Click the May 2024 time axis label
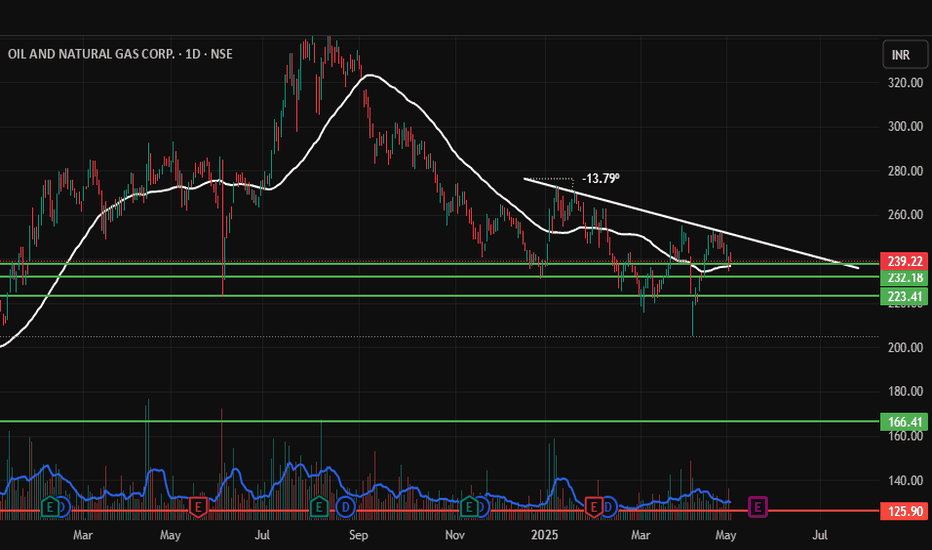 (170, 535)
